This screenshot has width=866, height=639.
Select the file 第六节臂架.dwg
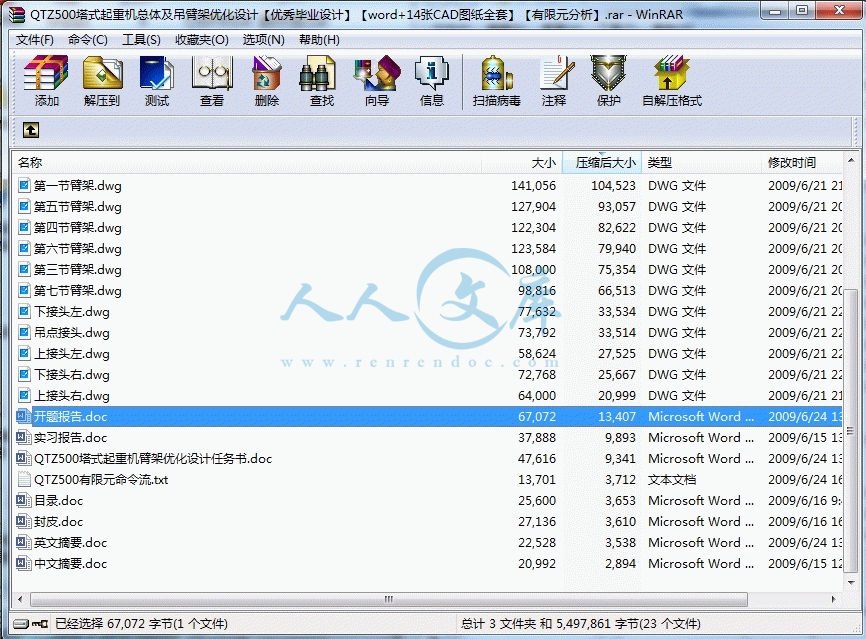(x=77, y=249)
